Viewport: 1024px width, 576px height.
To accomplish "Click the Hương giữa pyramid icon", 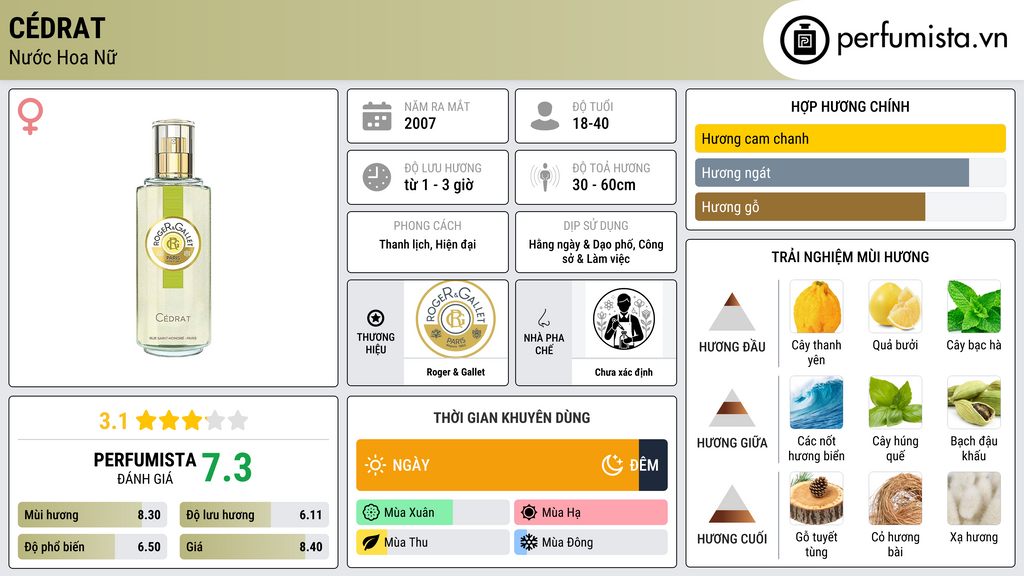I will click(732, 408).
